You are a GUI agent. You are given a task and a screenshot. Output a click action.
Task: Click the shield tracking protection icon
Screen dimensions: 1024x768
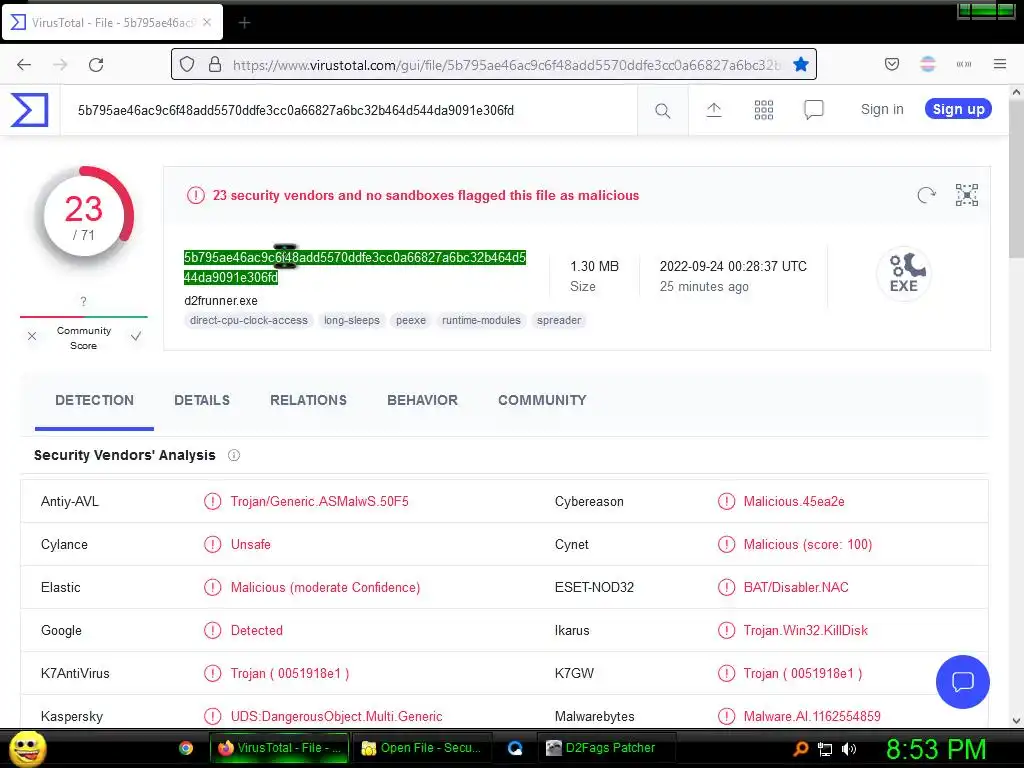[187, 64]
